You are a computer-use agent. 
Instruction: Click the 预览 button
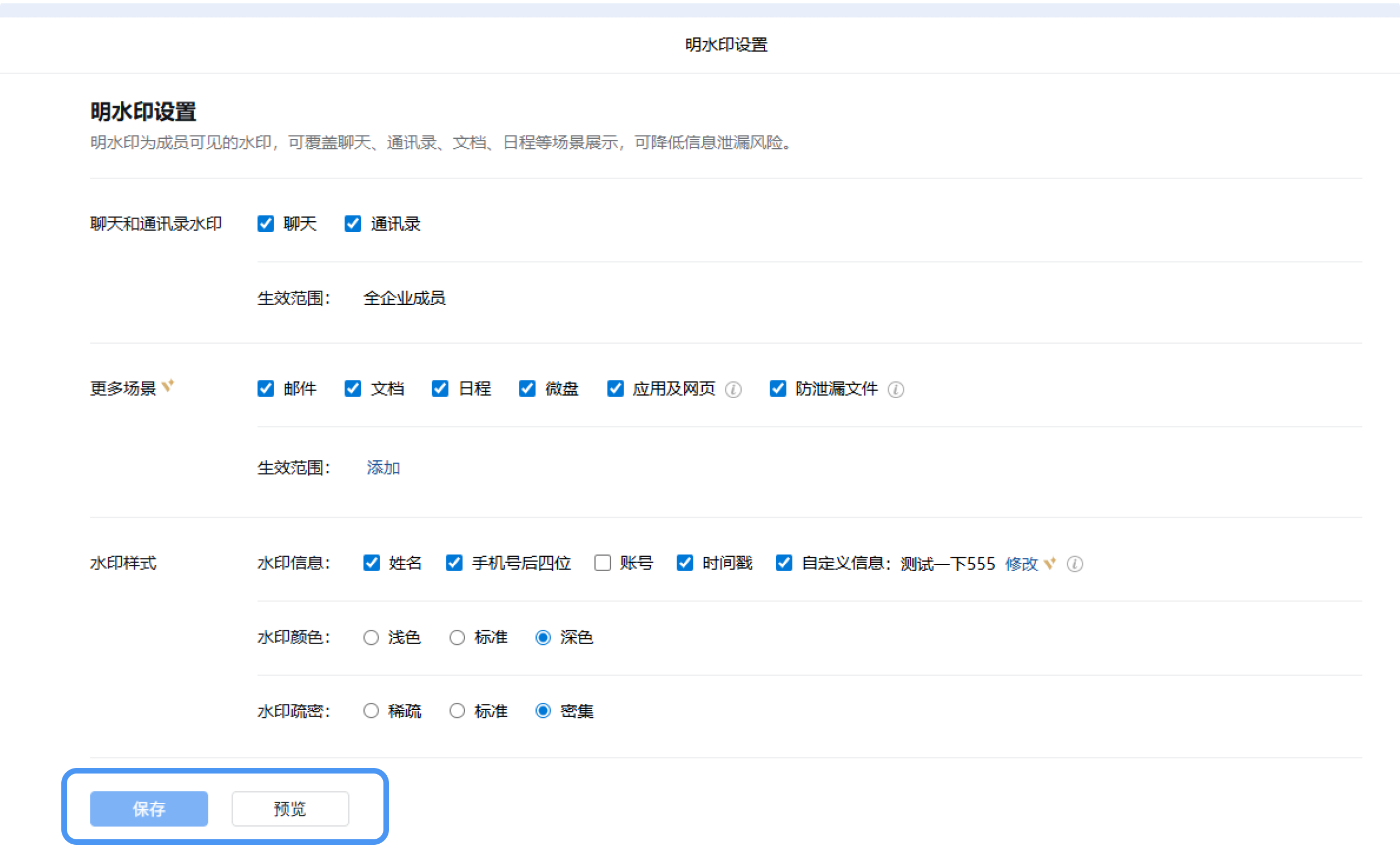tap(290, 808)
